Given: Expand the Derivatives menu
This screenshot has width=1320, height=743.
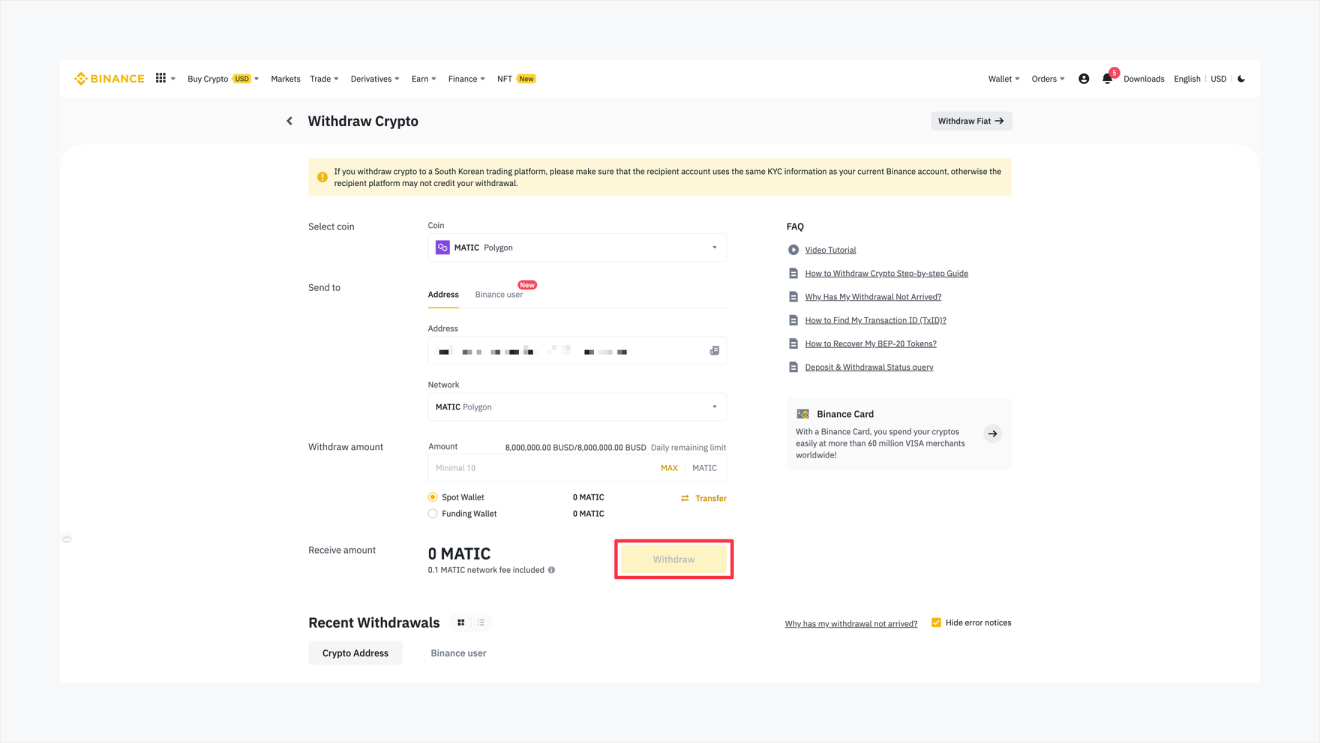Looking at the screenshot, I should tap(375, 79).
